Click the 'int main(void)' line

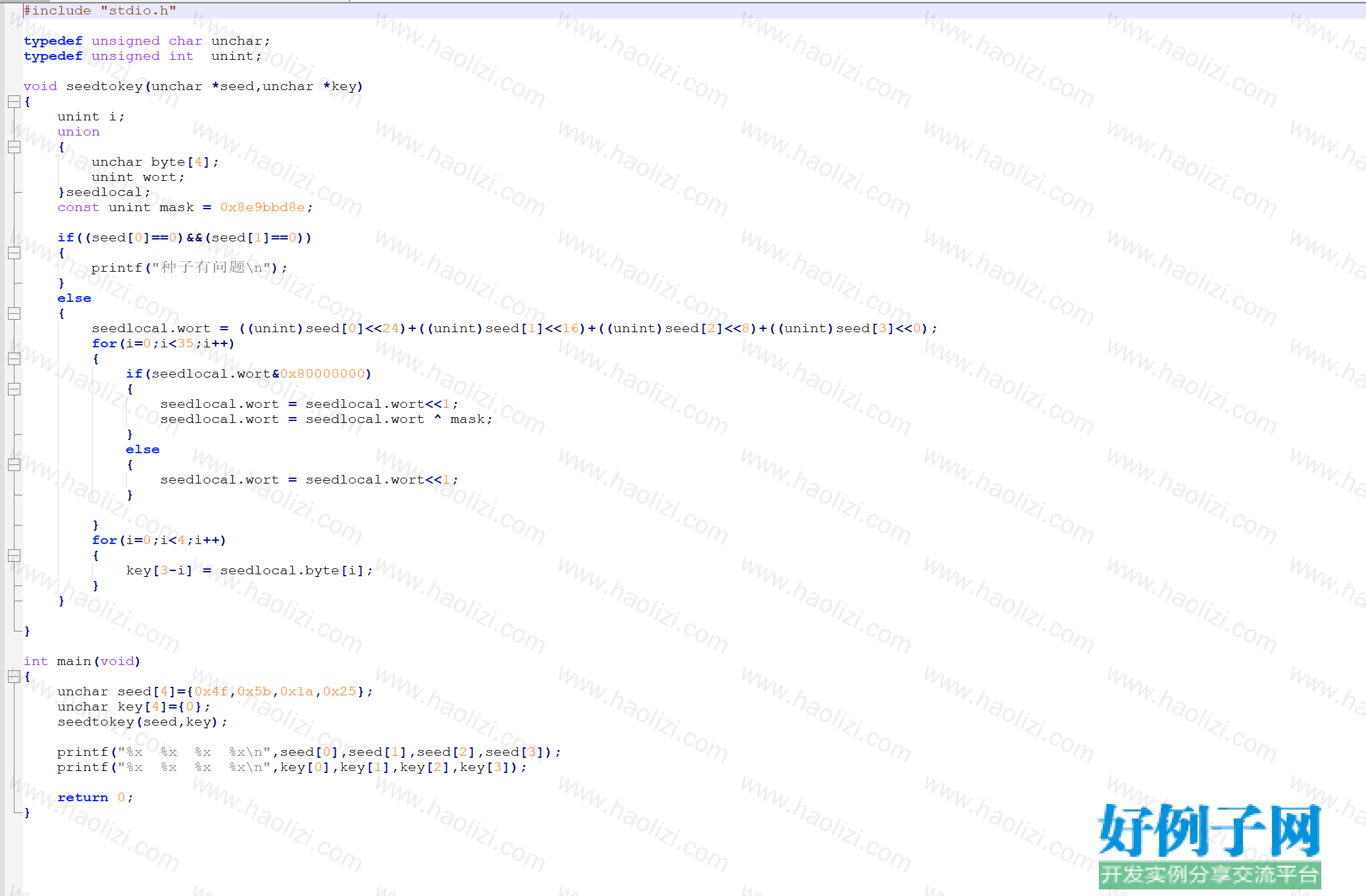coord(82,661)
